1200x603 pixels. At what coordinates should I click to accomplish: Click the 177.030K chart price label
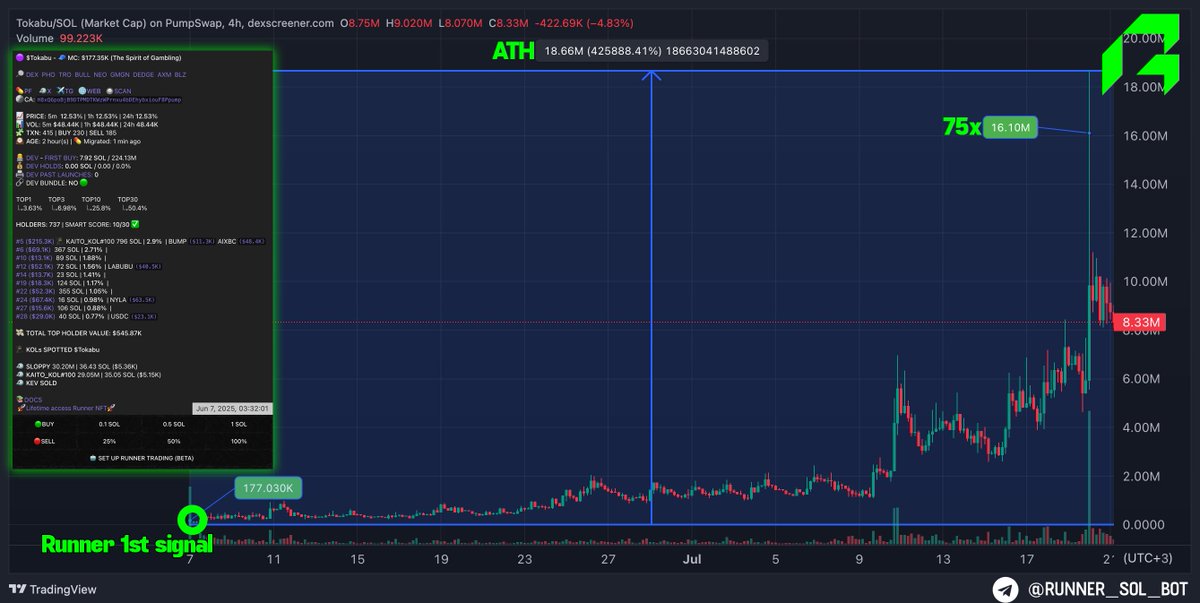[270, 489]
